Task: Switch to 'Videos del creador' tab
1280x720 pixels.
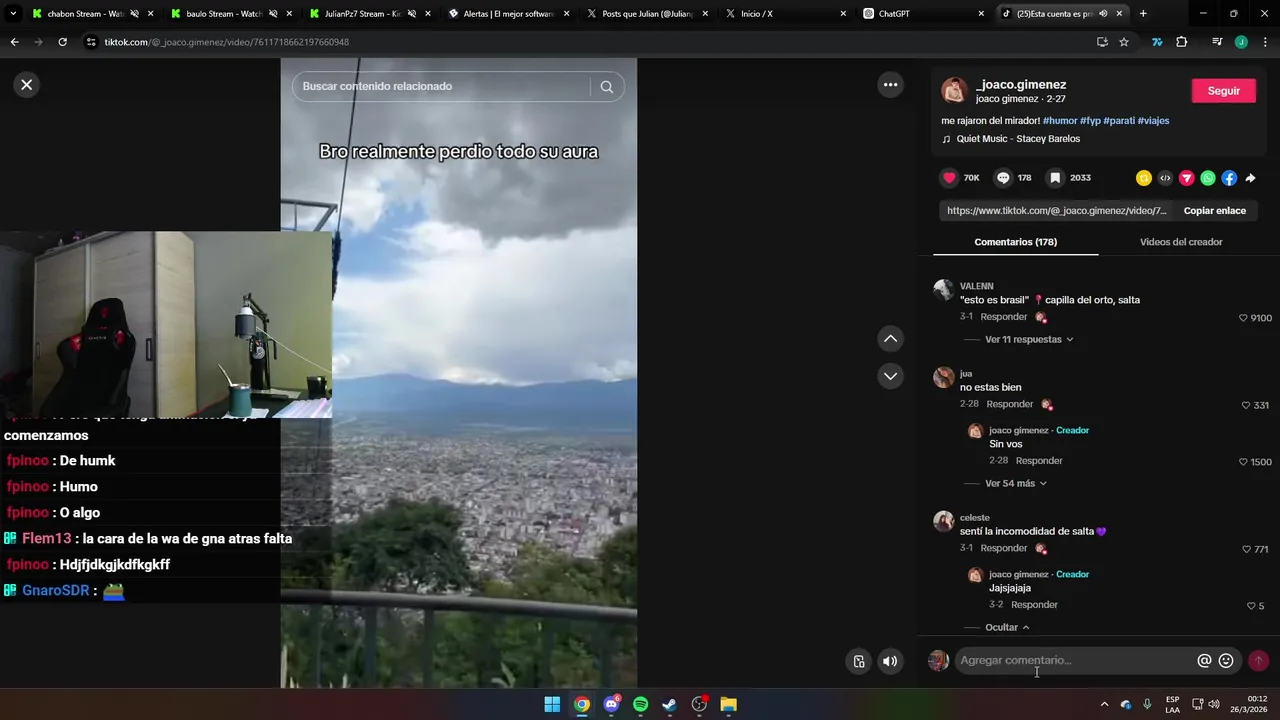Action: pyautogui.click(x=1181, y=242)
